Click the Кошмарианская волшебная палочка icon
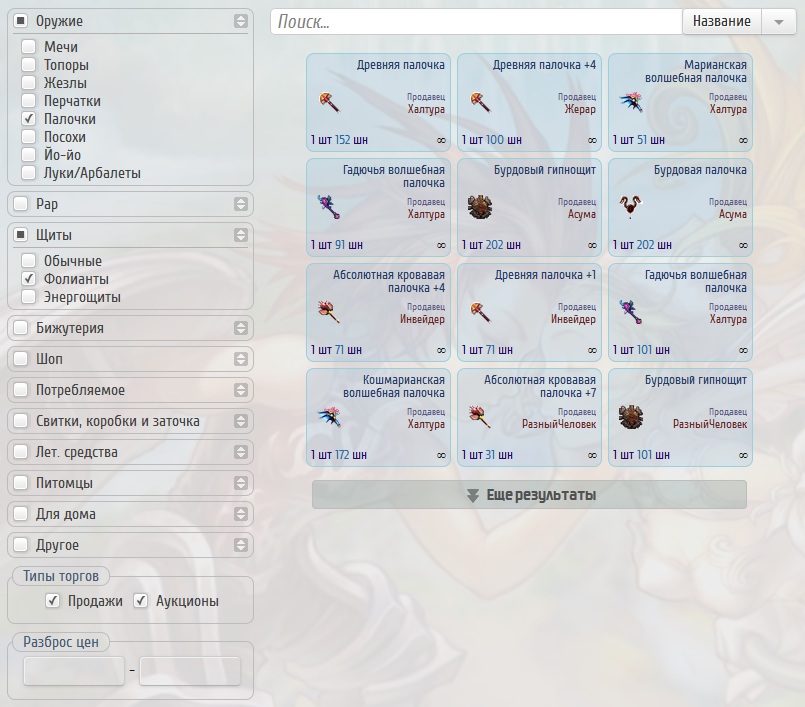This screenshot has width=805, height=707. pyautogui.click(x=328, y=417)
